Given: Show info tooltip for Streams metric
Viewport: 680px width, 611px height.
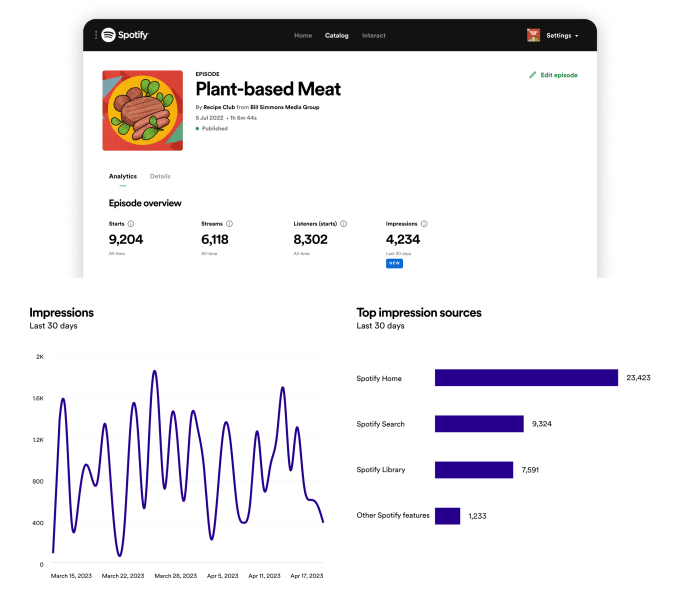Looking at the screenshot, I should (228, 224).
